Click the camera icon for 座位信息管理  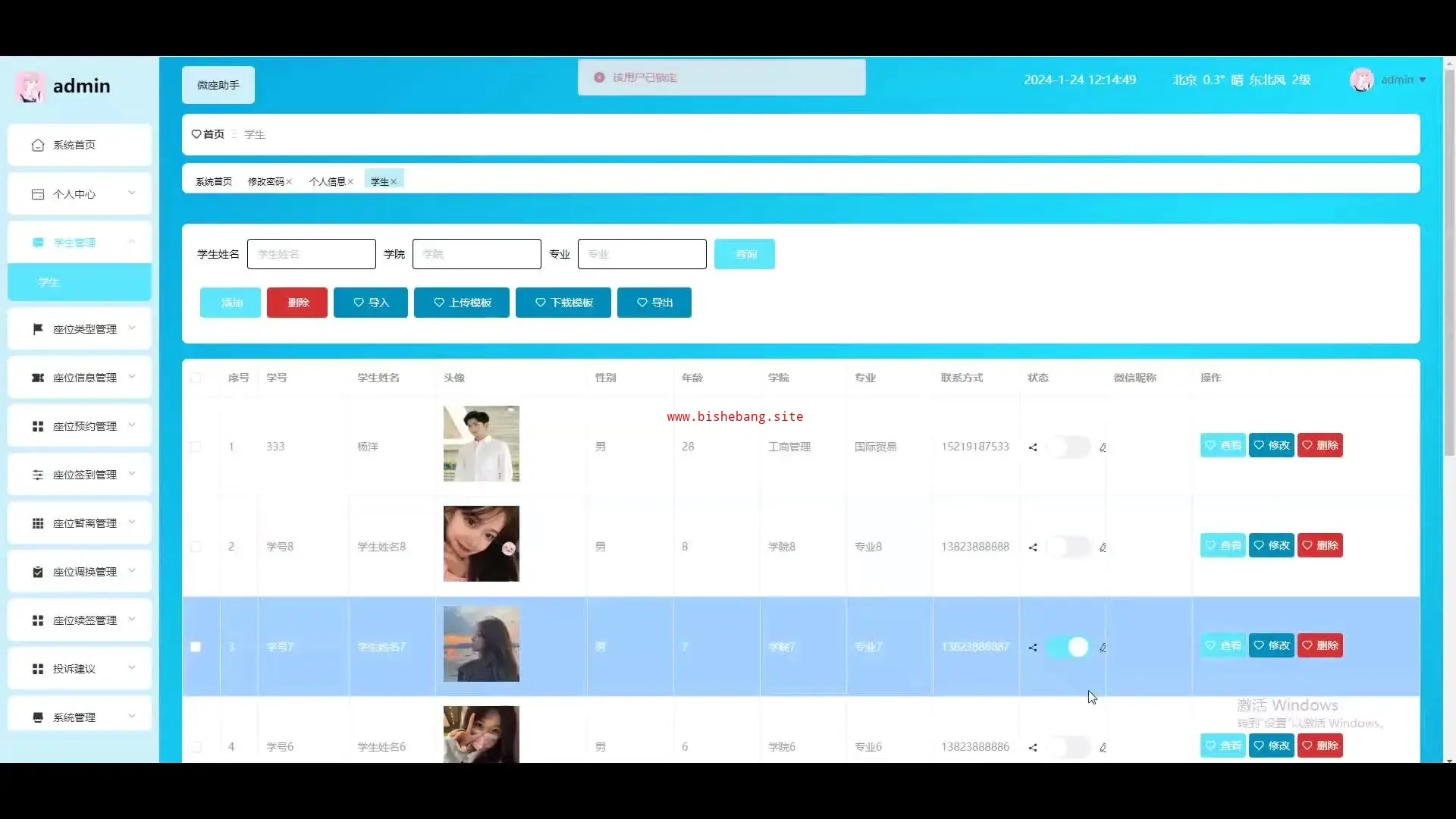pos(38,378)
